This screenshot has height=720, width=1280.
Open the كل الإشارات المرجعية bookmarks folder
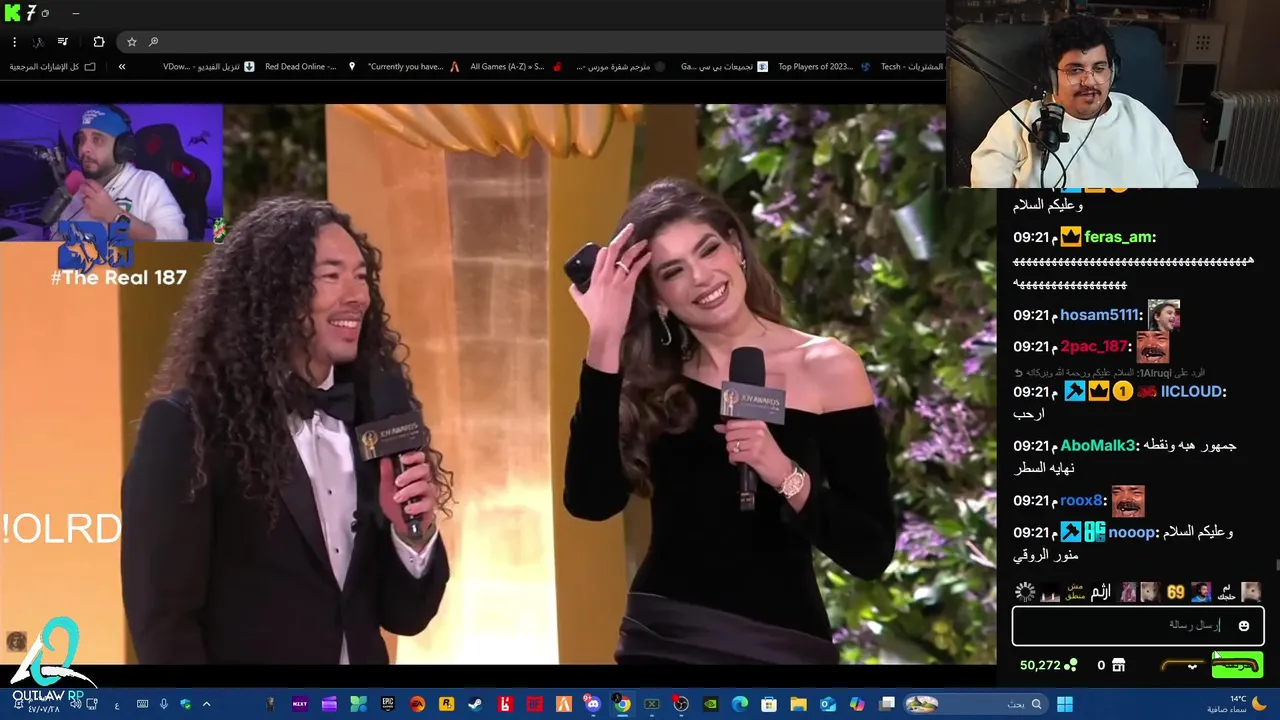pyautogui.click(x=53, y=67)
